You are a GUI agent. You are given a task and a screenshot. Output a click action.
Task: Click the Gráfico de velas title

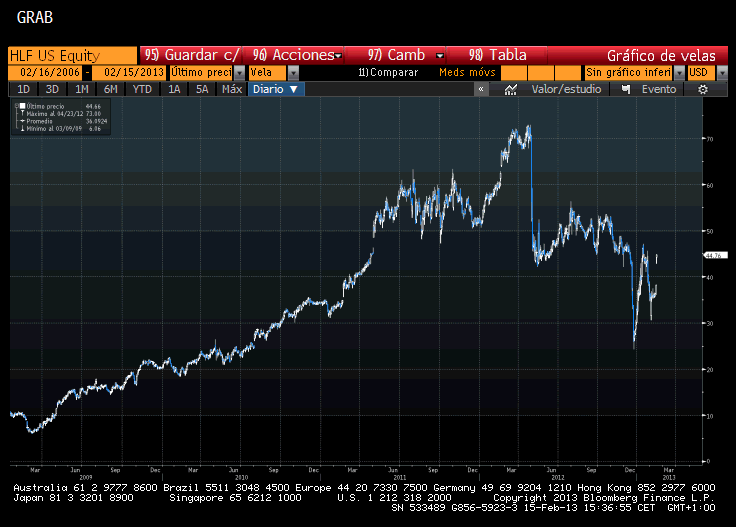pos(661,55)
